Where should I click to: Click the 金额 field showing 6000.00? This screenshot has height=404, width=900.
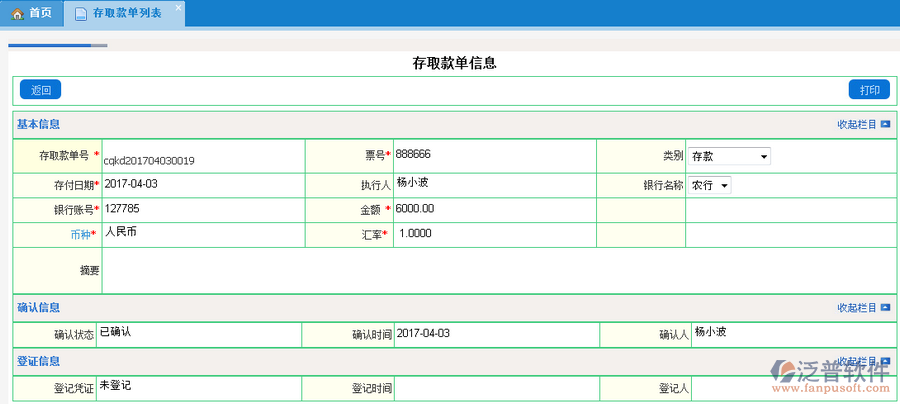pos(492,209)
